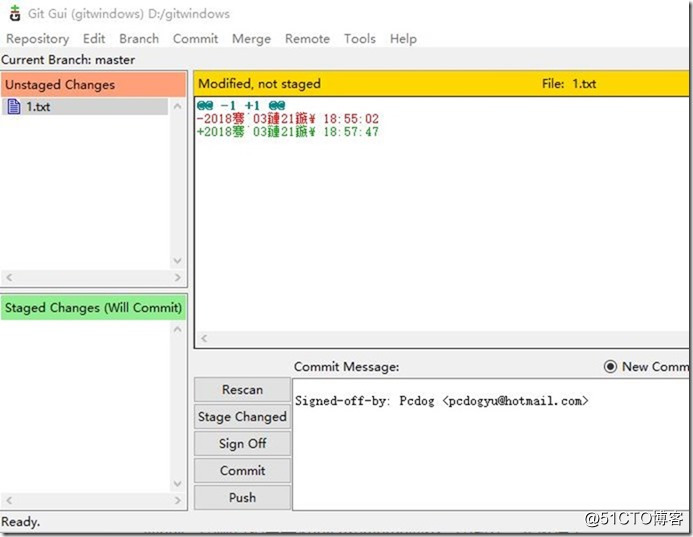This screenshot has width=693, height=537.
Task: Open the Merge menu
Action: click(x=251, y=39)
